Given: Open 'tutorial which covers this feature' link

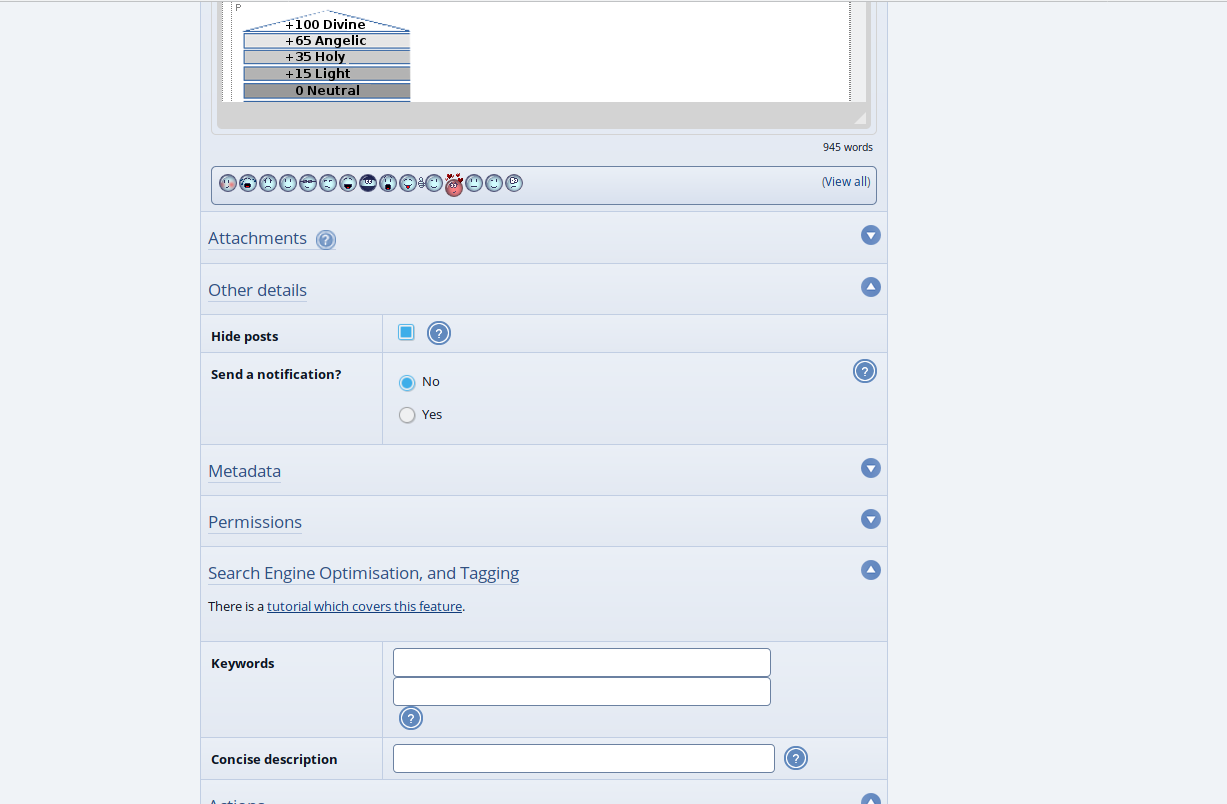Looking at the screenshot, I should click(364, 606).
